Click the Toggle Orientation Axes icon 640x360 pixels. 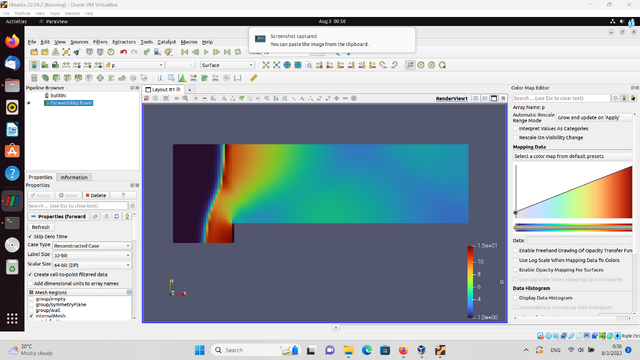(x=410, y=65)
